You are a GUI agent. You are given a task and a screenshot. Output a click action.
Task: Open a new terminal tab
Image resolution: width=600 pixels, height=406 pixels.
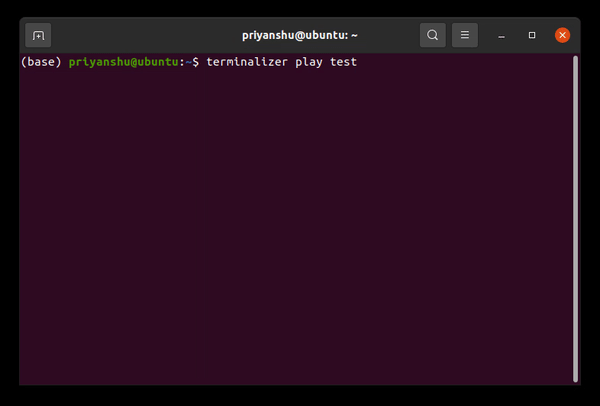point(38,35)
